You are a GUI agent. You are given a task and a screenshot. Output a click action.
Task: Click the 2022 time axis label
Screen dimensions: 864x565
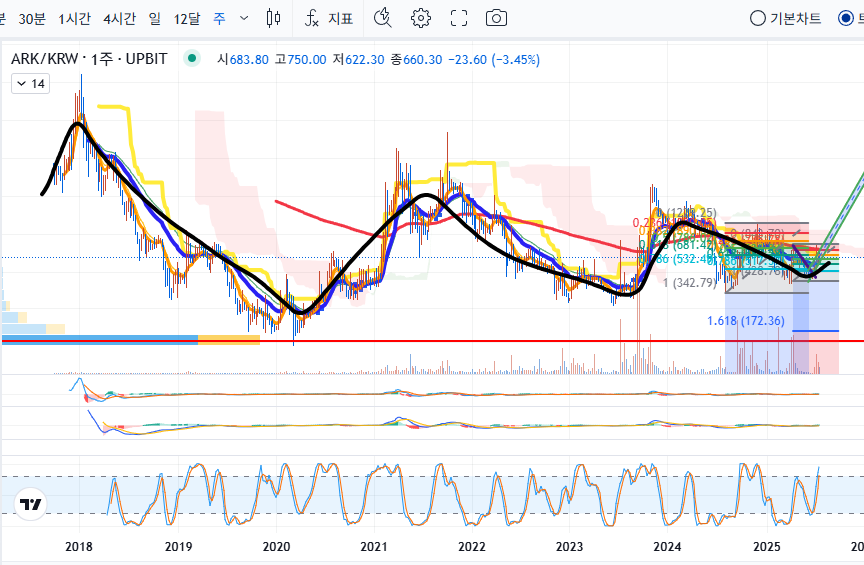(x=472, y=547)
